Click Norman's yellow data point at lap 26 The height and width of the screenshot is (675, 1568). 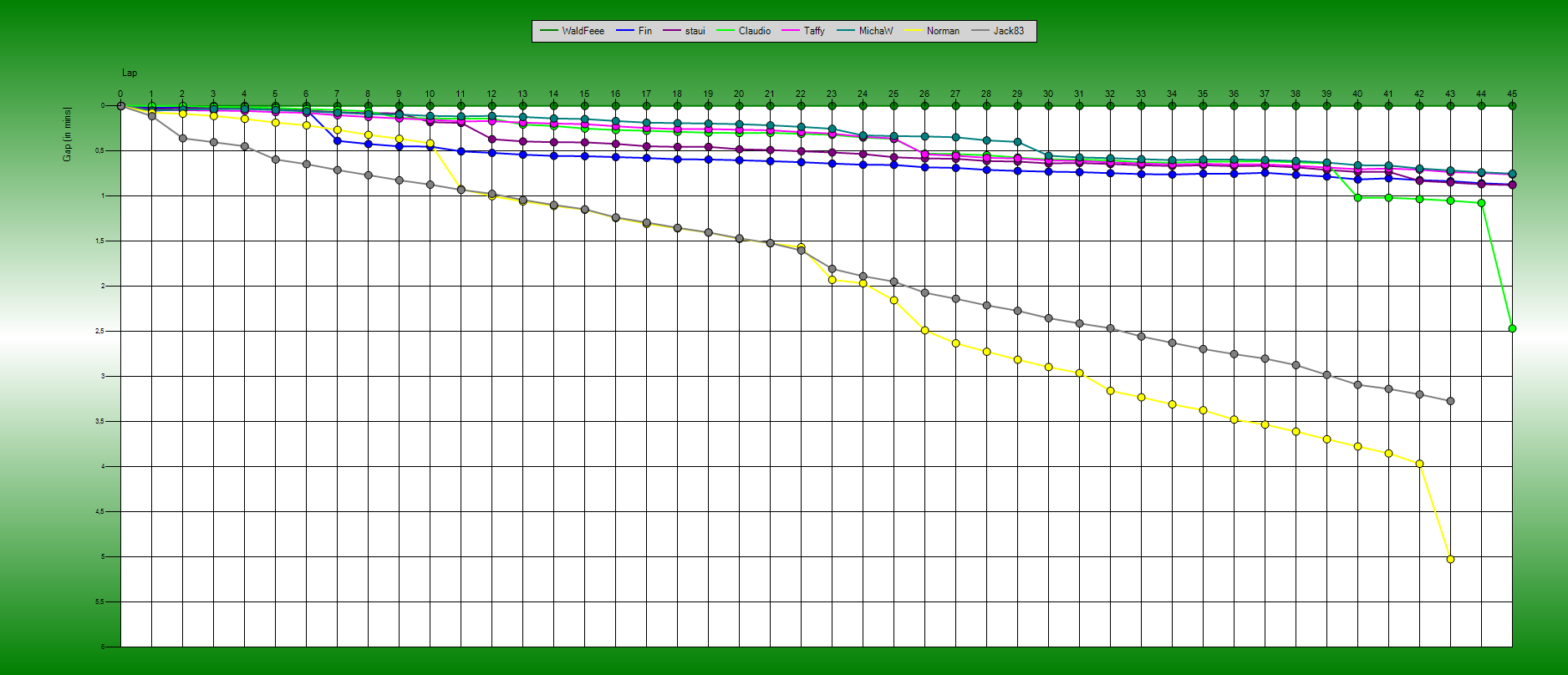coord(924,330)
